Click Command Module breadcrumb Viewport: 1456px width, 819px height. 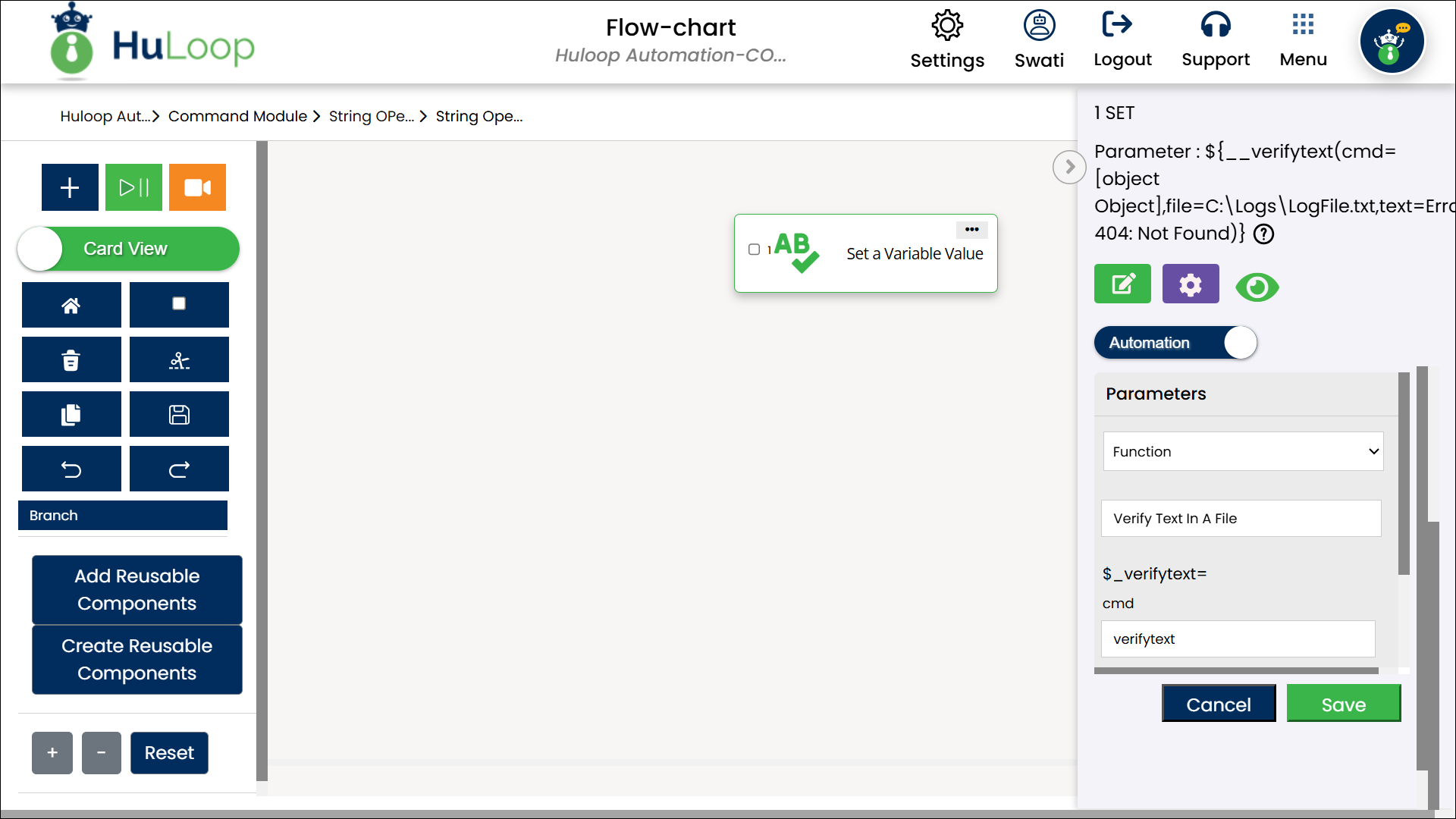click(237, 116)
